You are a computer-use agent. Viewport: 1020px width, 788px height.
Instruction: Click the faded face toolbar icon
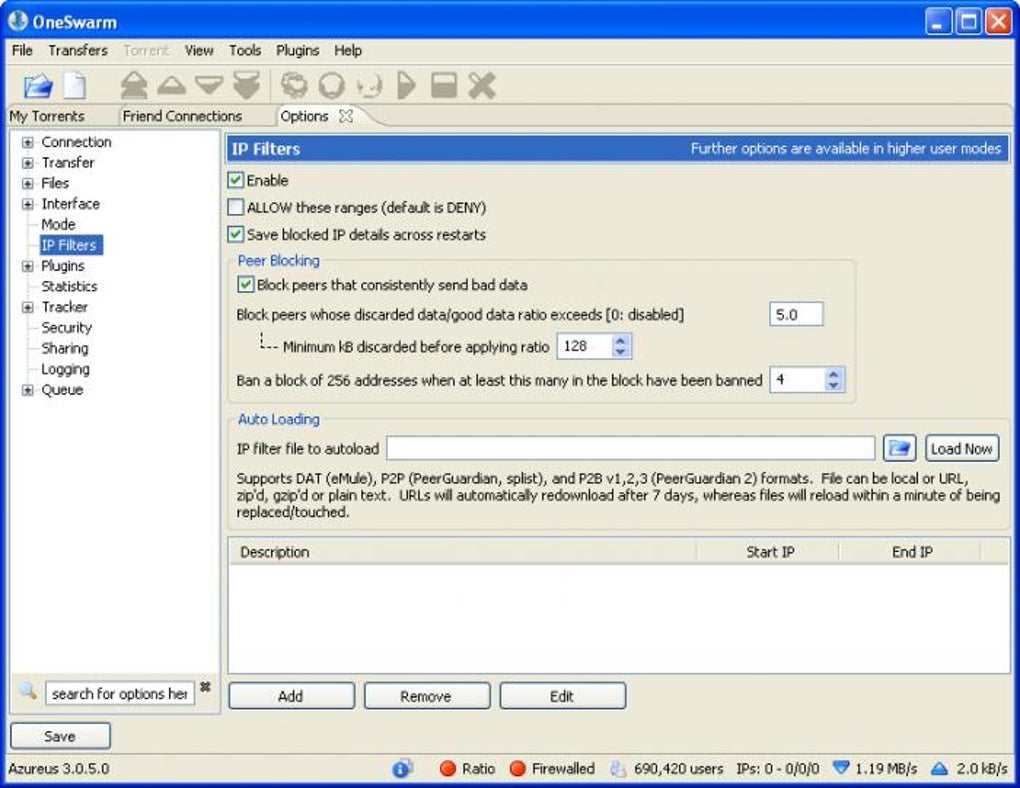point(369,85)
